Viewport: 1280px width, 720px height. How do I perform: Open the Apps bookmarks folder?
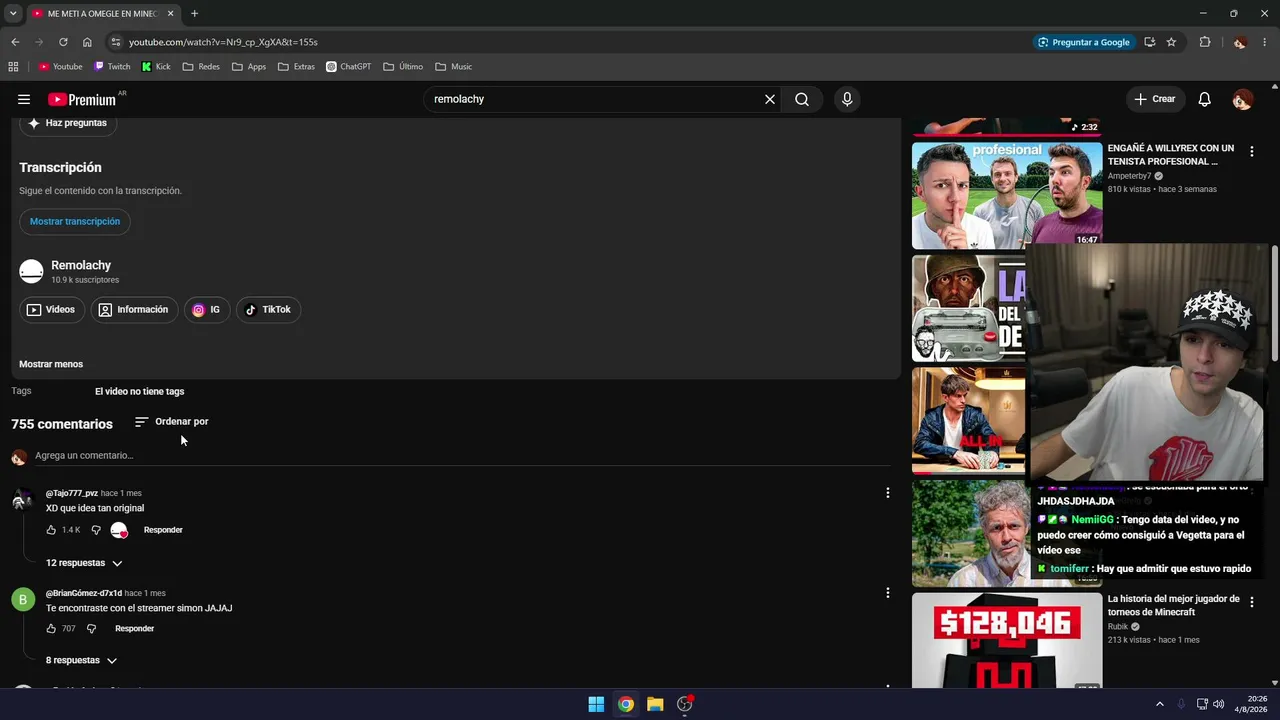(249, 67)
